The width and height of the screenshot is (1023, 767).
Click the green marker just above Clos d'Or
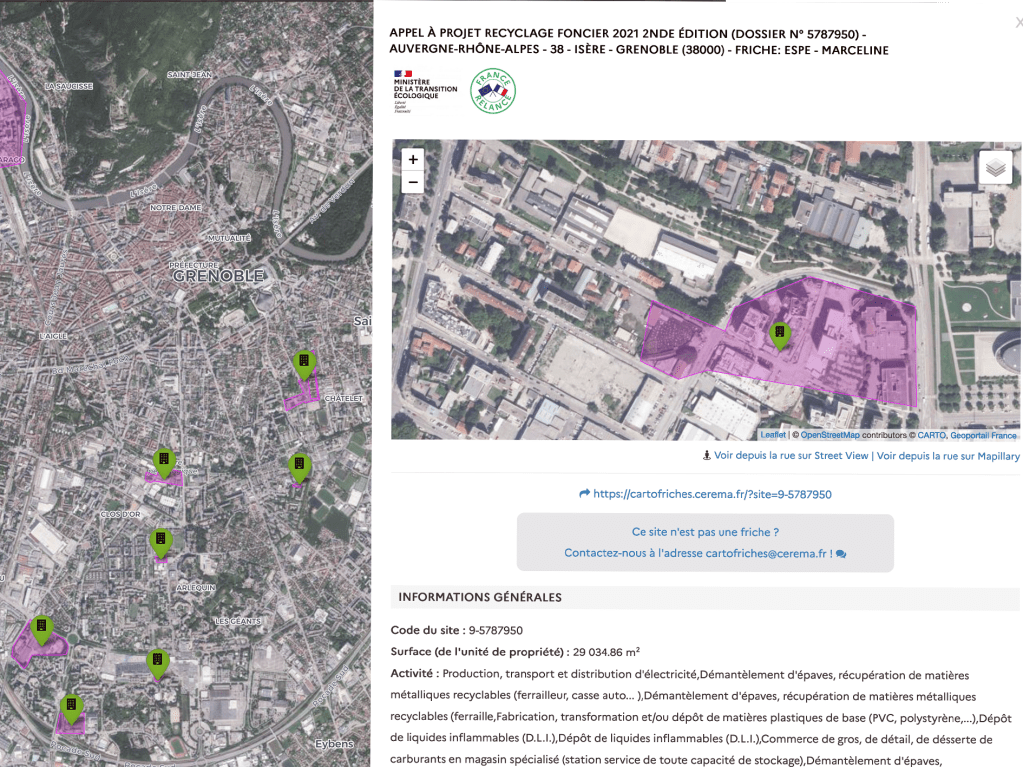(x=164, y=462)
